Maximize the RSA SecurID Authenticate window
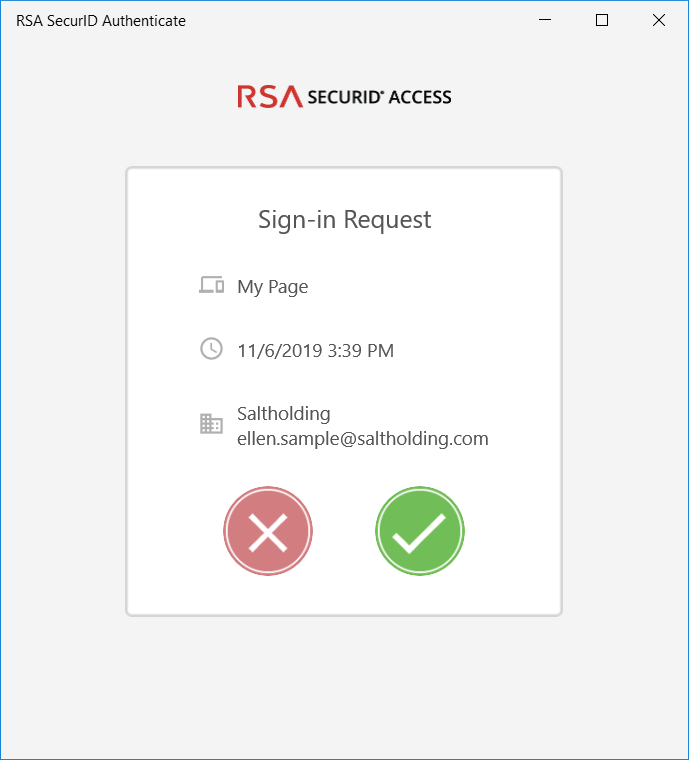689x760 pixels. point(602,20)
